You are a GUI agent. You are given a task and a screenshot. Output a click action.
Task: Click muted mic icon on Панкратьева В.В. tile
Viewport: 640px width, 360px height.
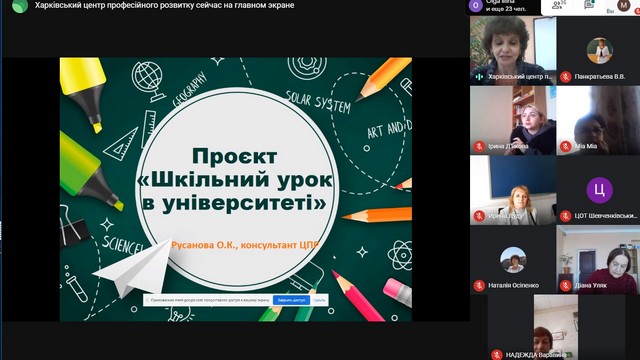pos(565,77)
